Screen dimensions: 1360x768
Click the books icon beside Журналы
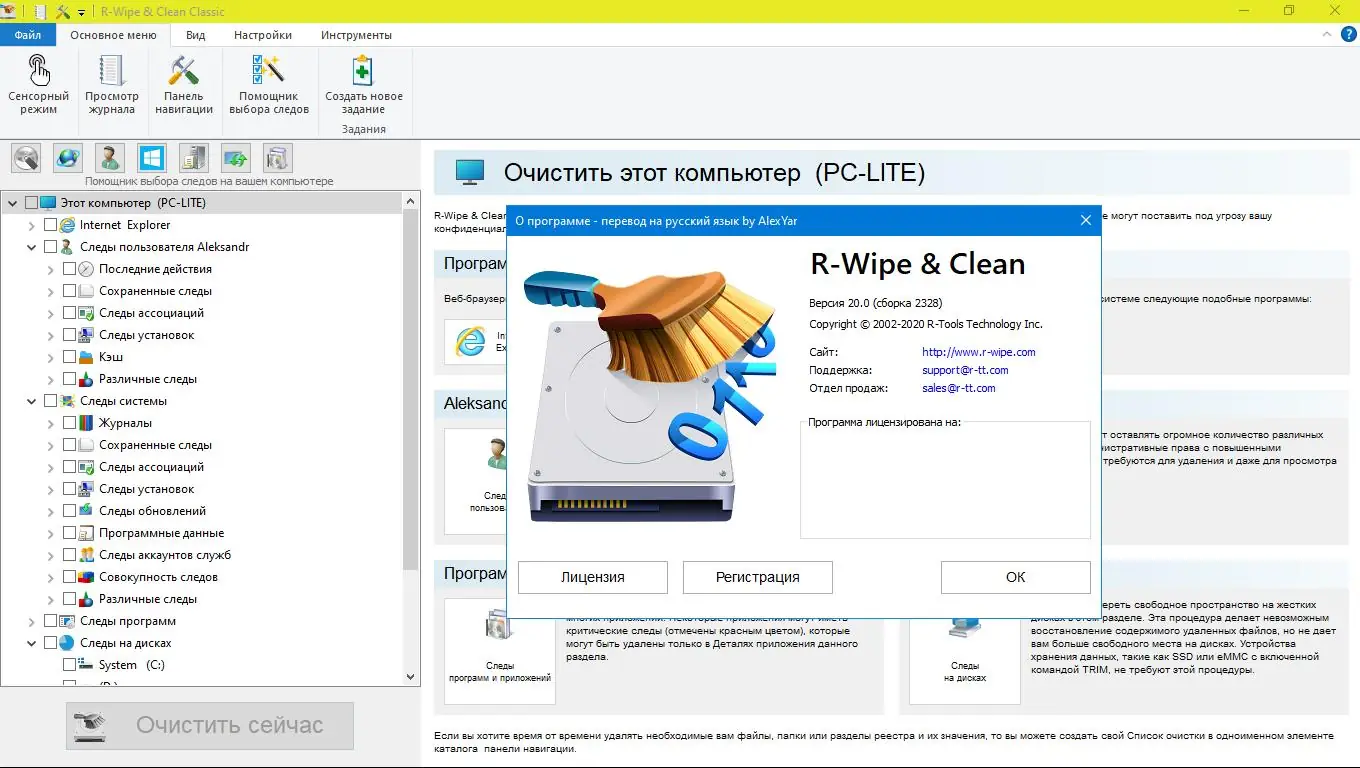point(86,423)
